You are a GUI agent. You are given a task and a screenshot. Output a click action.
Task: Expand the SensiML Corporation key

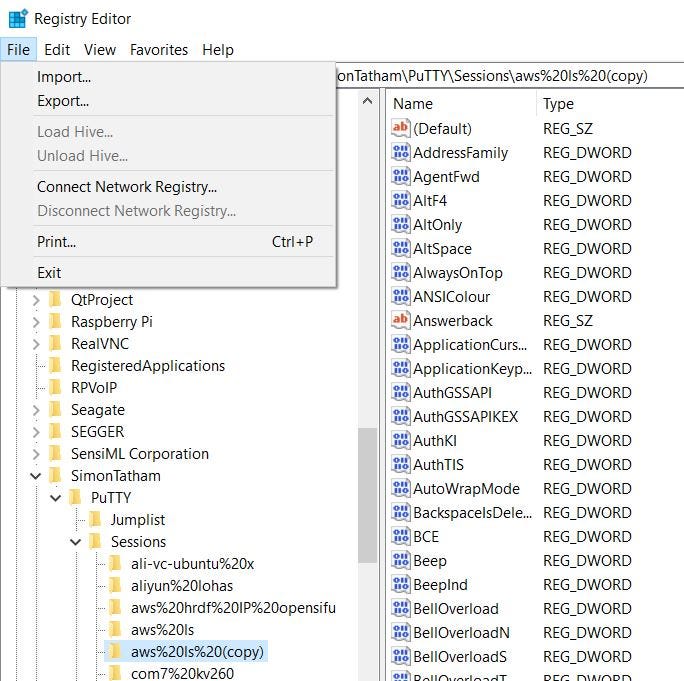point(36,454)
